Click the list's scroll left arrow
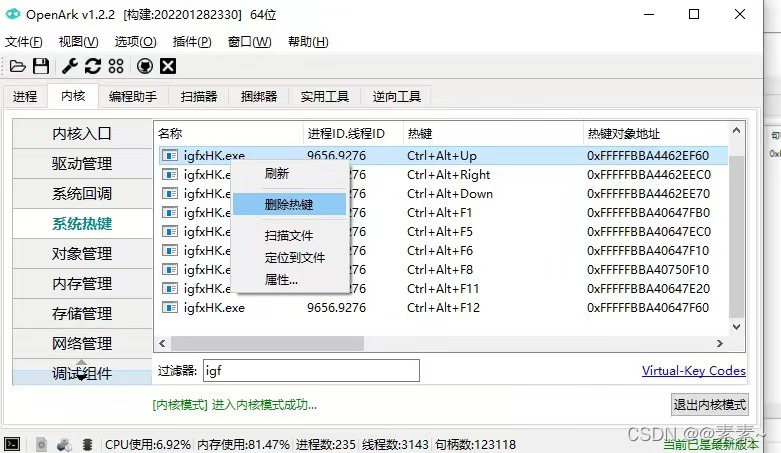This screenshot has width=781, height=453. click(162, 343)
